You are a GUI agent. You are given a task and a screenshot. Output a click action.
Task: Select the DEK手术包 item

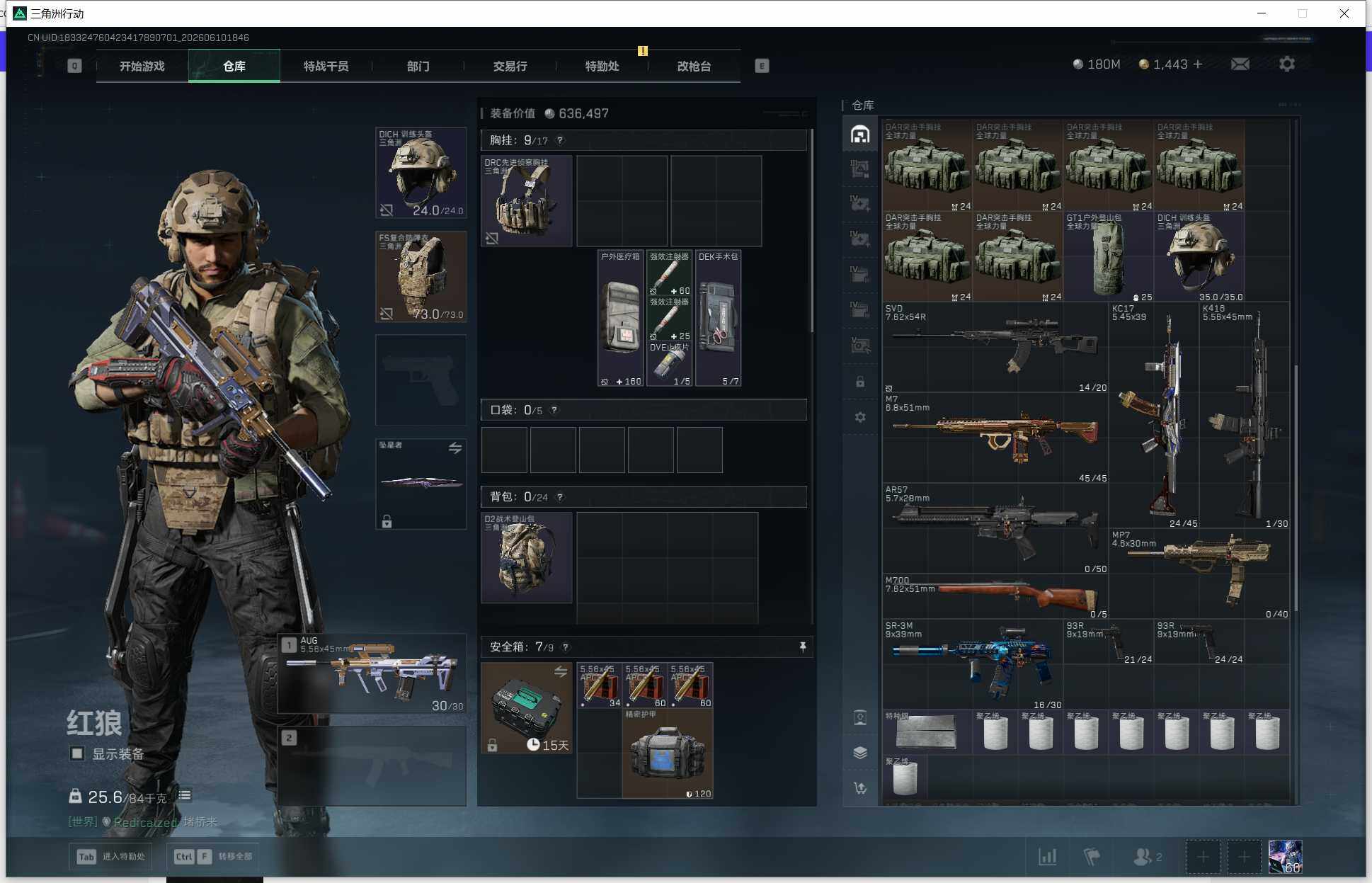pyautogui.click(x=719, y=318)
